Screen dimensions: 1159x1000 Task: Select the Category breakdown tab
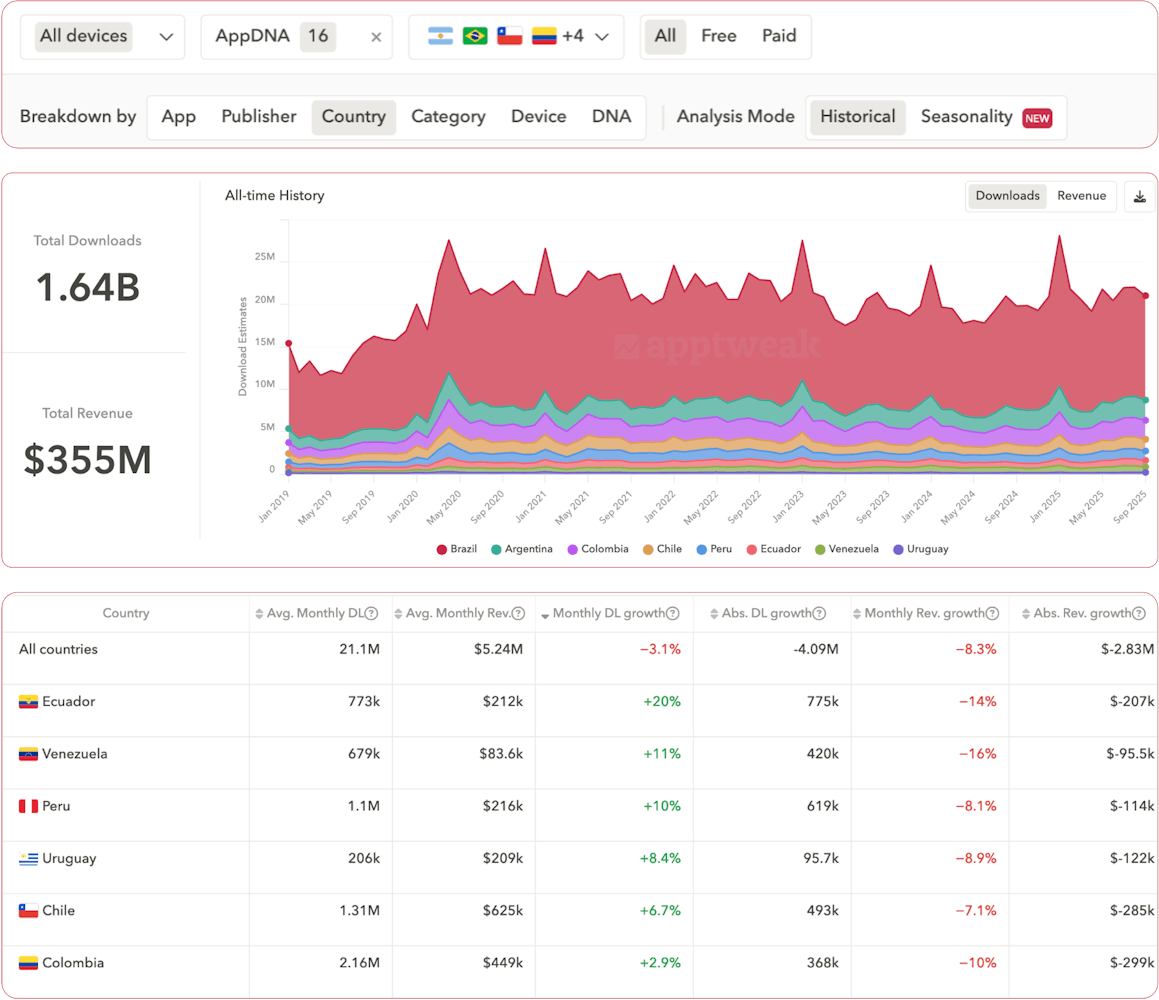pyautogui.click(x=448, y=117)
